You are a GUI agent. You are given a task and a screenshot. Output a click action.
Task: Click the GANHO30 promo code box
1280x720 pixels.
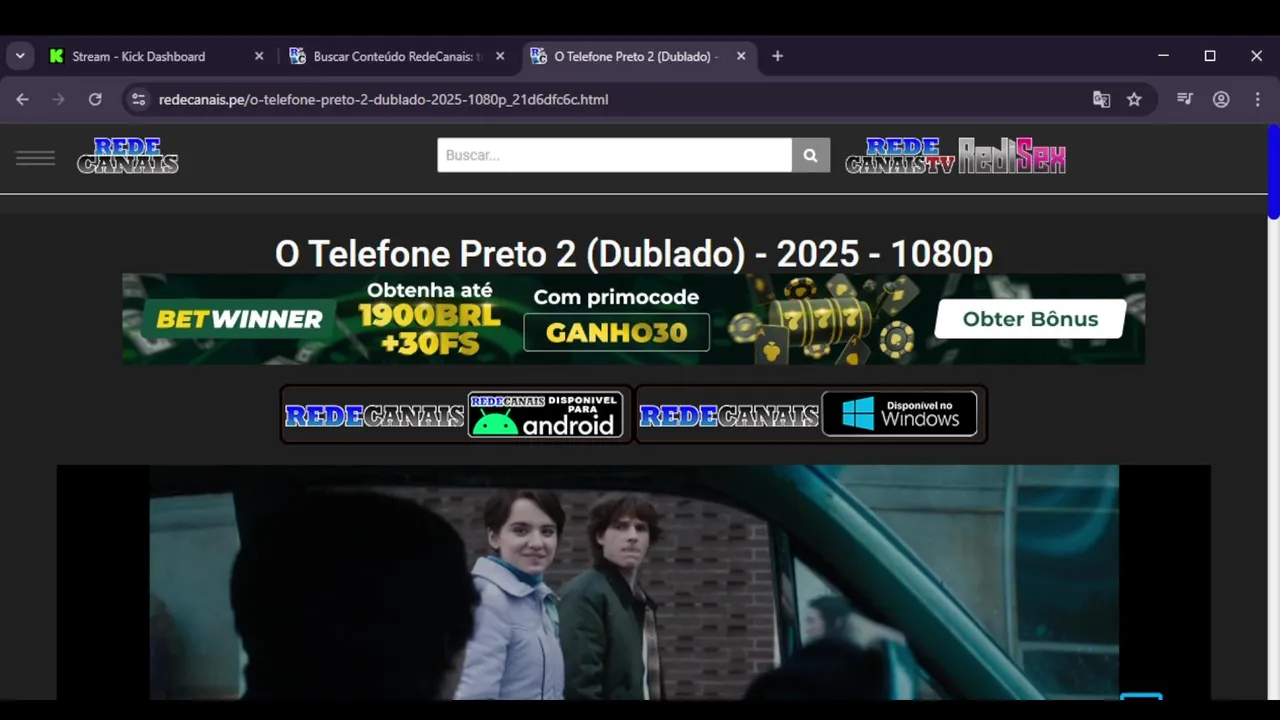point(616,333)
